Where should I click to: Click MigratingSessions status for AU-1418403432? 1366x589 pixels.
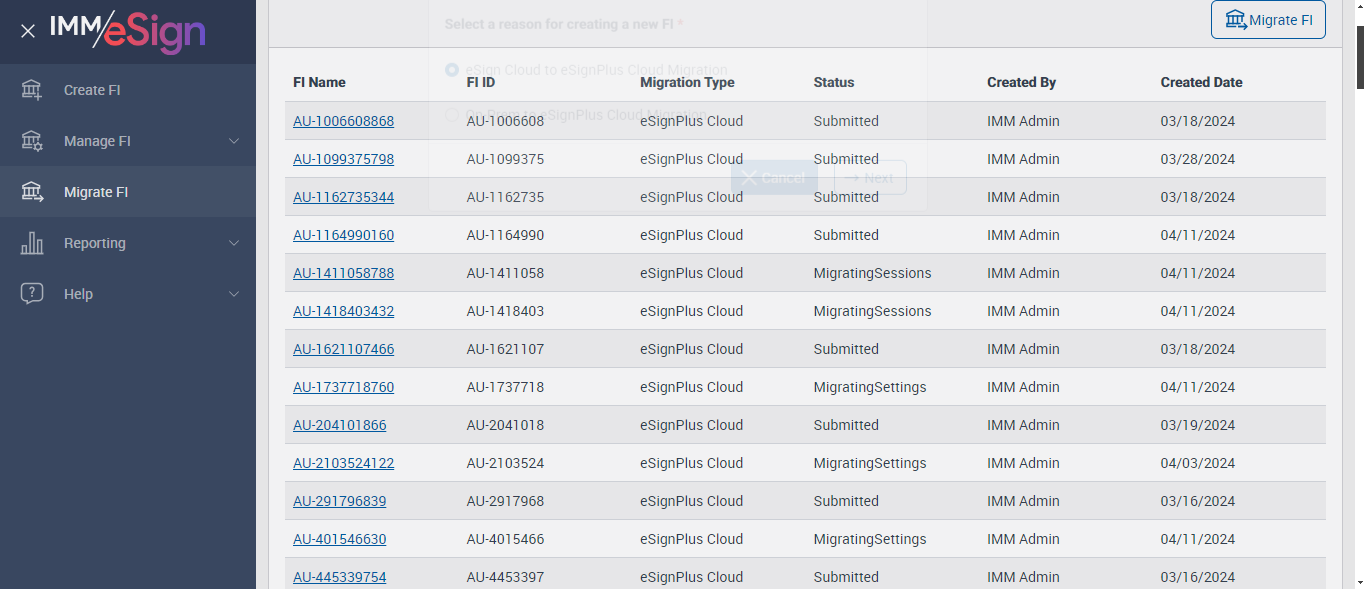click(x=872, y=311)
